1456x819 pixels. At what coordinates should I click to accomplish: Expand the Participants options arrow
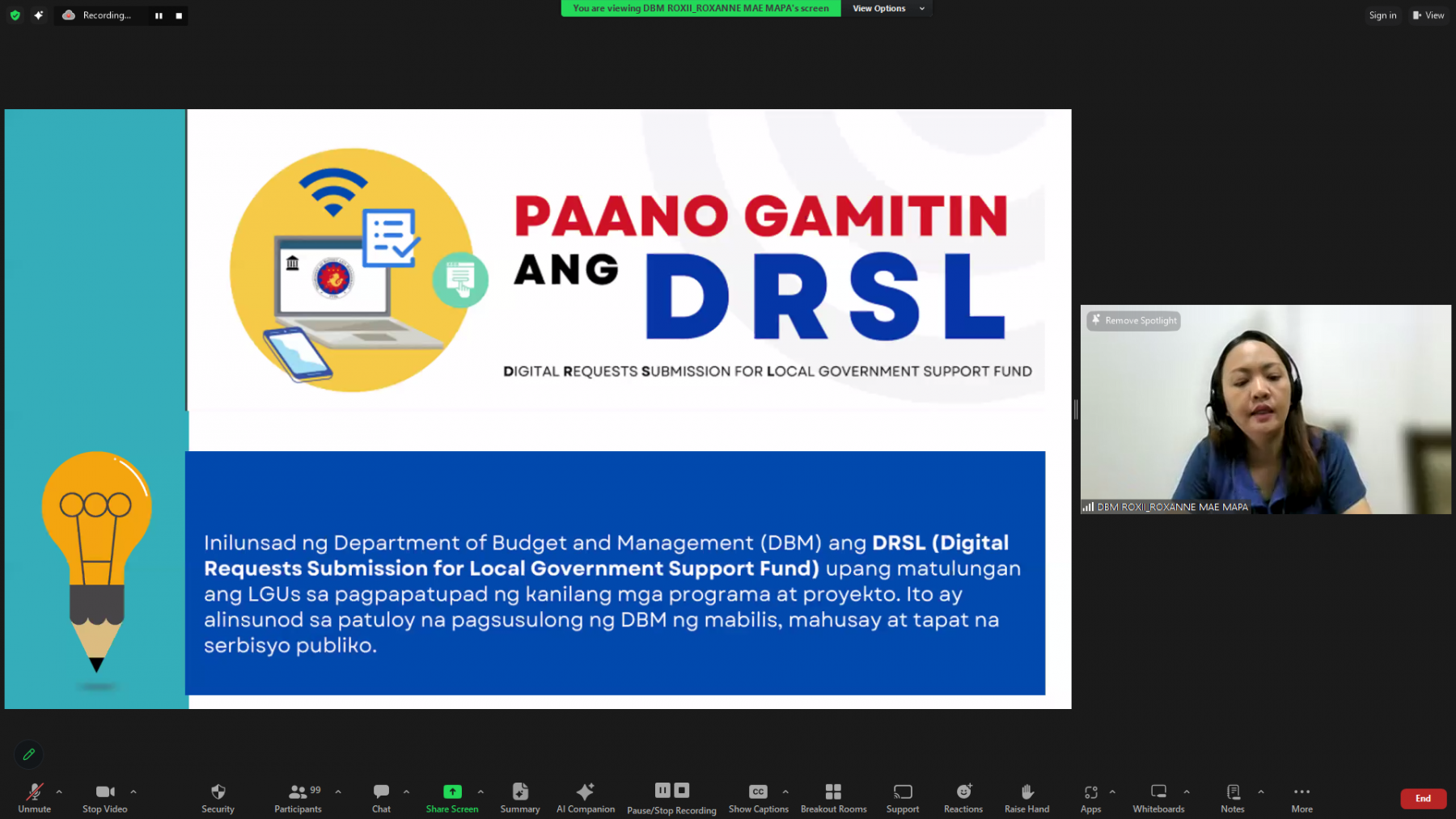tap(338, 792)
